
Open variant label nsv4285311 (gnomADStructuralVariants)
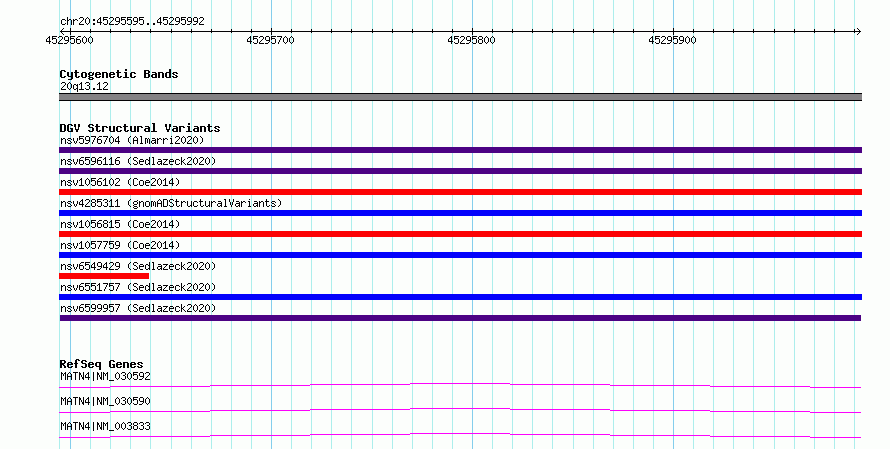point(171,203)
